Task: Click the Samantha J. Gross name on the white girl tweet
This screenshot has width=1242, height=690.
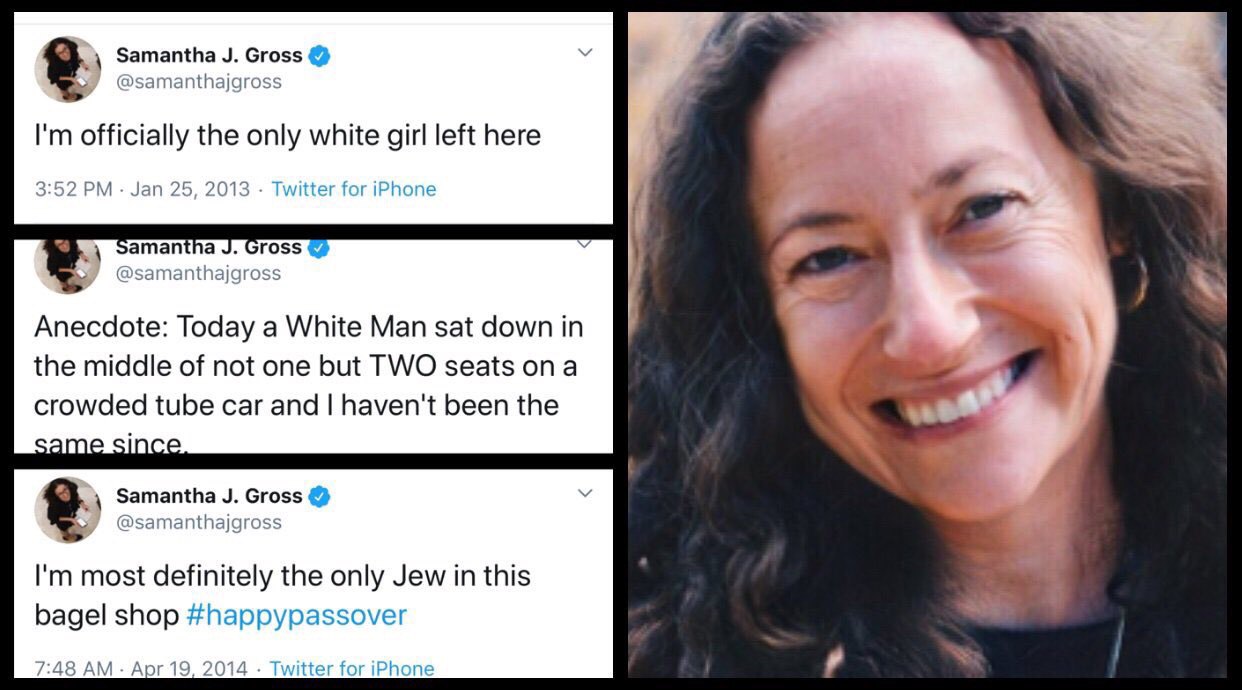Action: tap(209, 56)
